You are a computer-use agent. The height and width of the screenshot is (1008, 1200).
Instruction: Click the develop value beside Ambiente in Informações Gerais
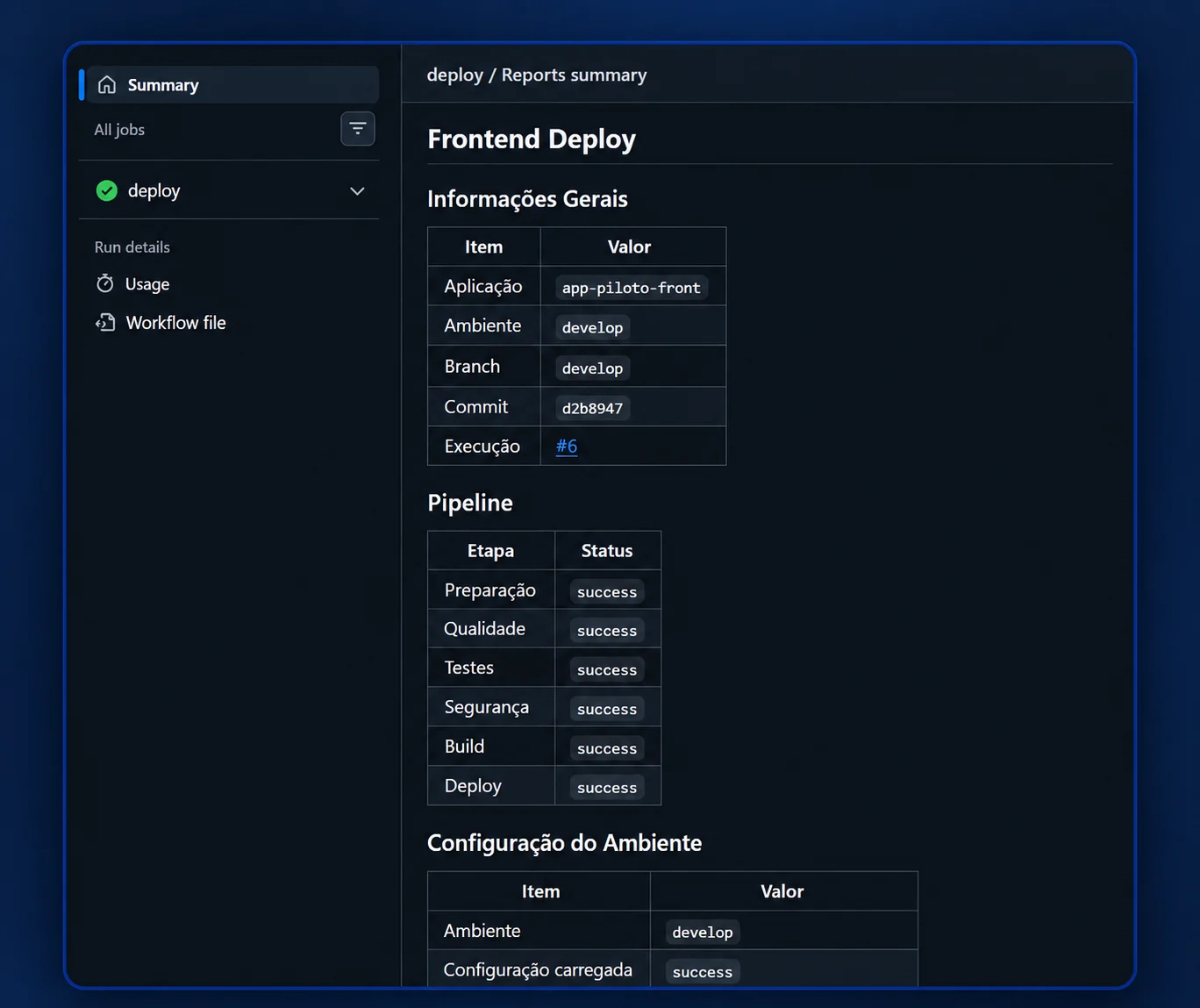593,327
